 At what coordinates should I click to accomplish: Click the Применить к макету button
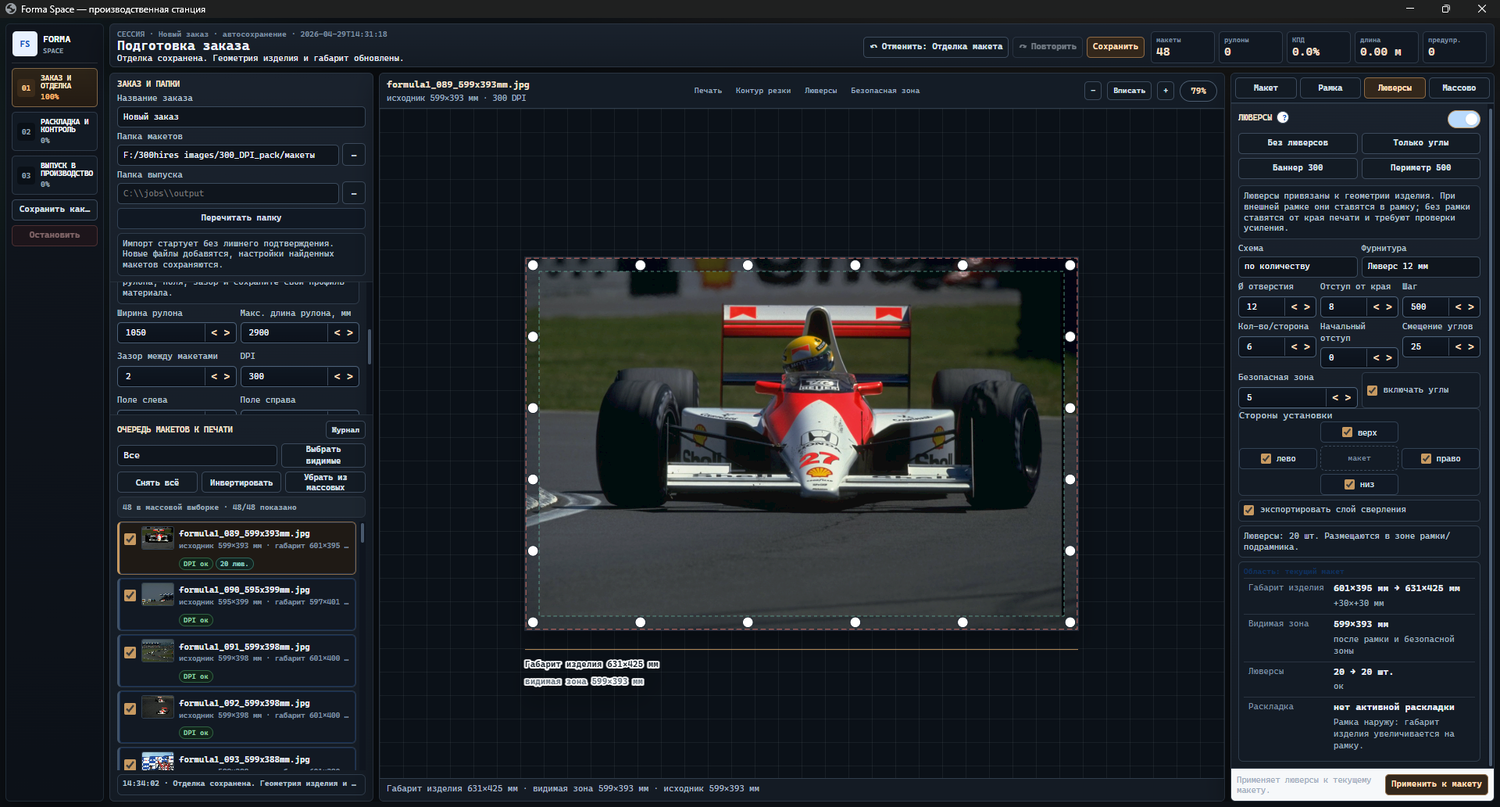pos(1435,784)
